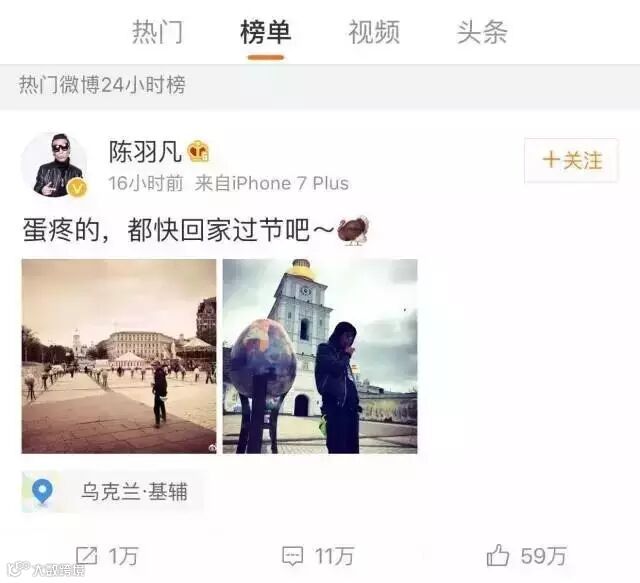The width and height of the screenshot is (640, 583).
Task: View the right egg sculpture photo
Action: (x=320, y=356)
